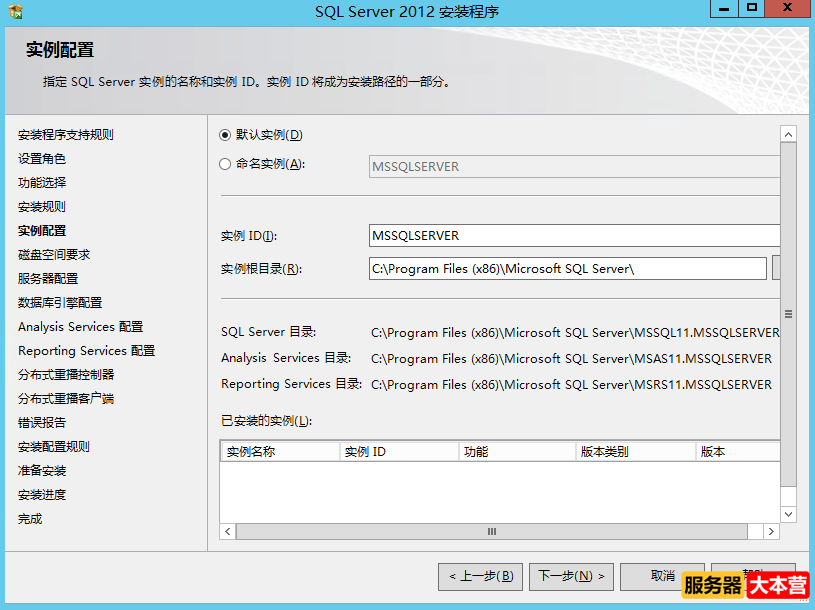The width and height of the screenshot is (815, 610).
Task: Select 分布式重播客户端 step
Action: (66, 399)
